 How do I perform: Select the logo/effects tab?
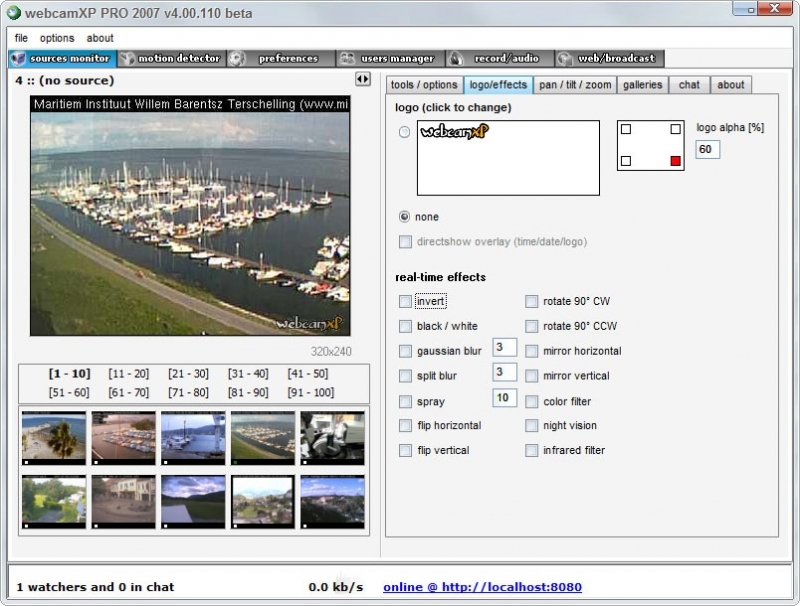[x=498, y=85]
